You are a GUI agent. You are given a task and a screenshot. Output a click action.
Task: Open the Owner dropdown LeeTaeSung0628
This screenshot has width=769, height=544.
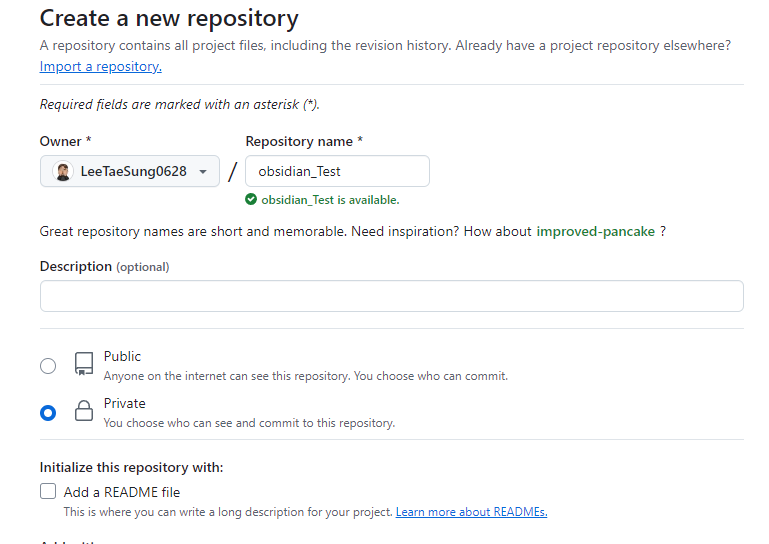tap(130, 171)
